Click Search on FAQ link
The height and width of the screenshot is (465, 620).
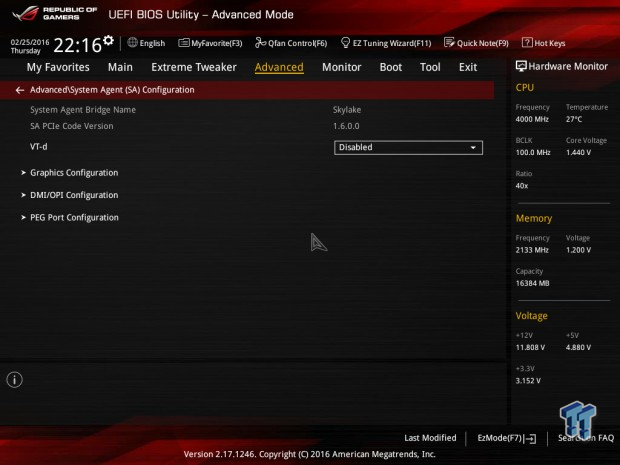pyautogui.click(x=586, y=438)
